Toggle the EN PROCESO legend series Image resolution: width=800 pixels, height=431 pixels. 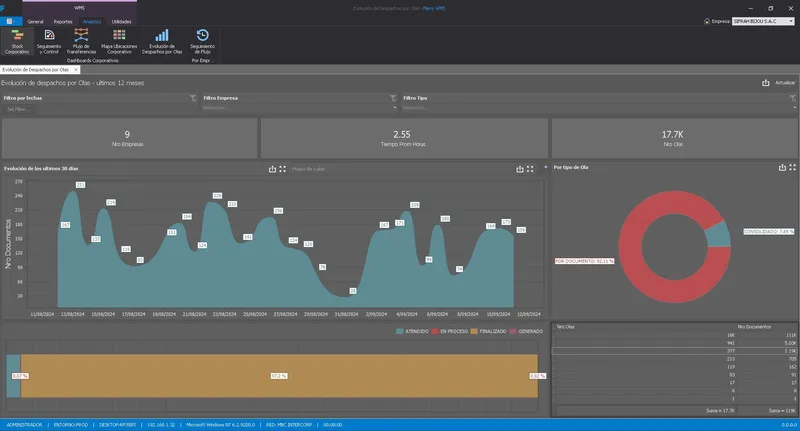tap(449, 332)
